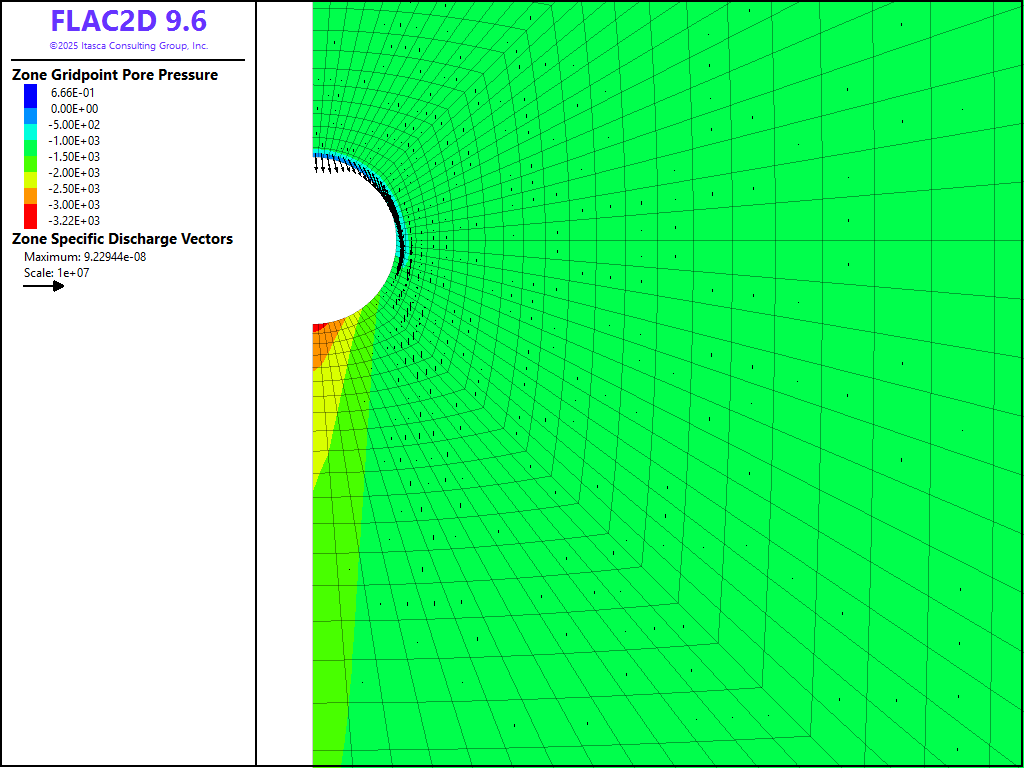The width and height of the screenshot is (1024, 768).
Task: Click the -3.22E+03 legend value
Action: (x=75, y=221)
